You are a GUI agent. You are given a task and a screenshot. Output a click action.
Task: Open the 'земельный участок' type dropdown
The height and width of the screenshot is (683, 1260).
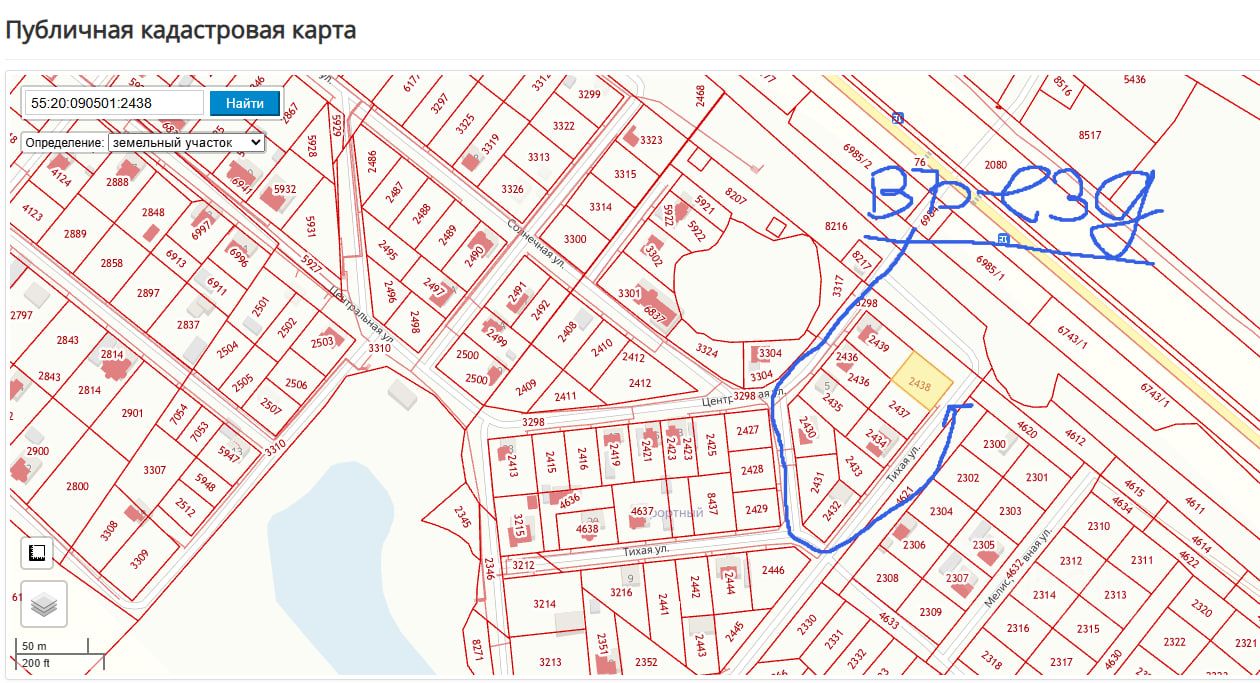click(x=186, y=142)
